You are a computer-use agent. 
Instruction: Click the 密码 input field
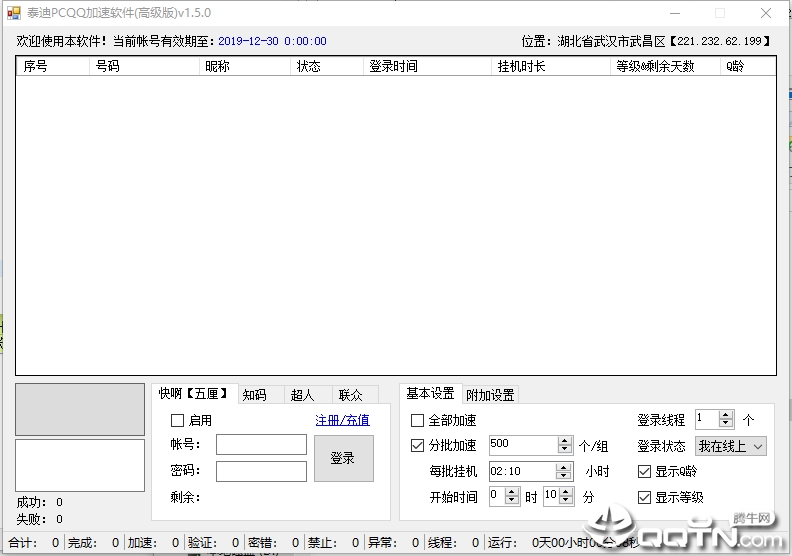point(261,471)
